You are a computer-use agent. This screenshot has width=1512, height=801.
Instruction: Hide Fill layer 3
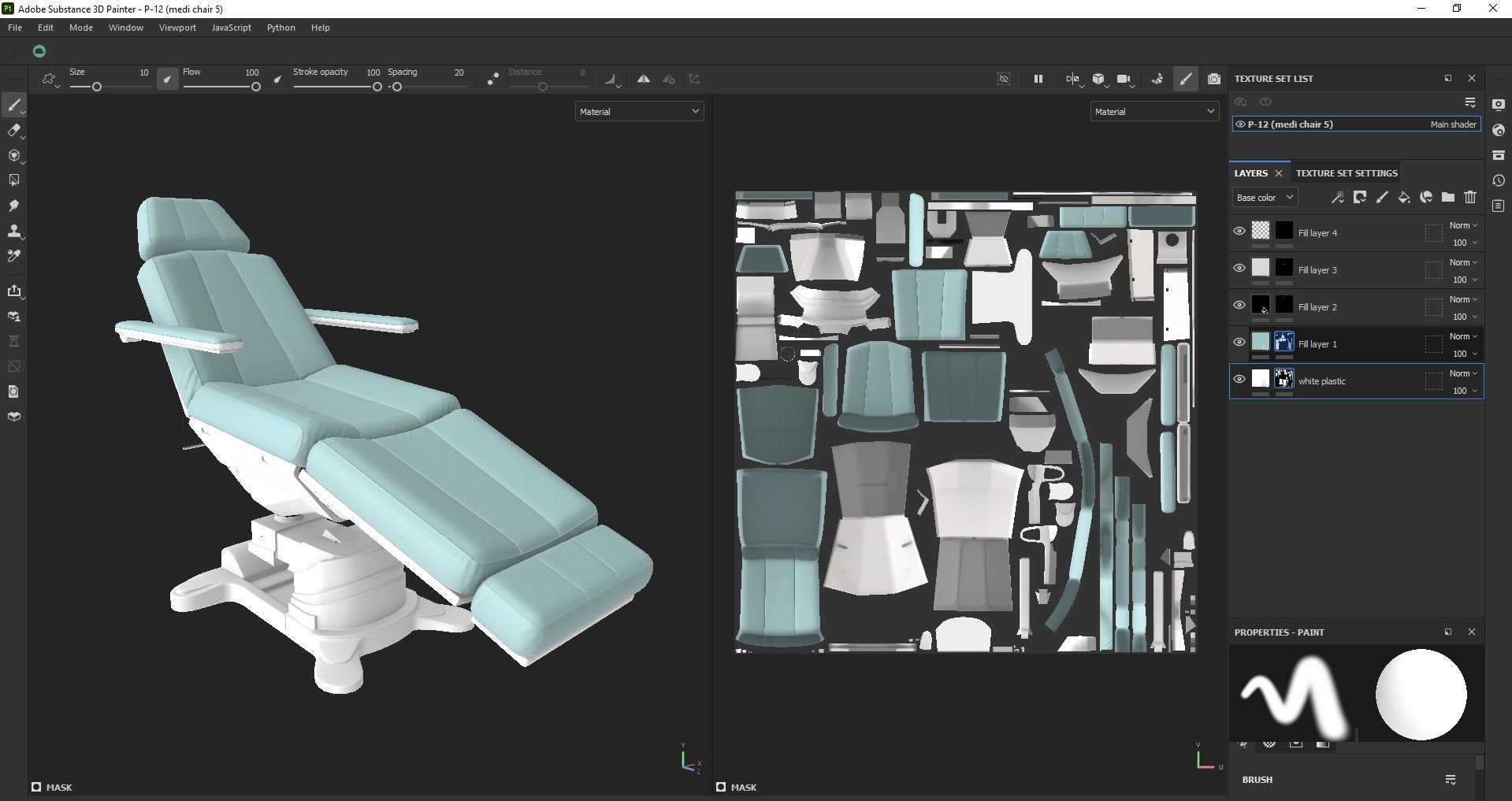tap(1239, 269)
